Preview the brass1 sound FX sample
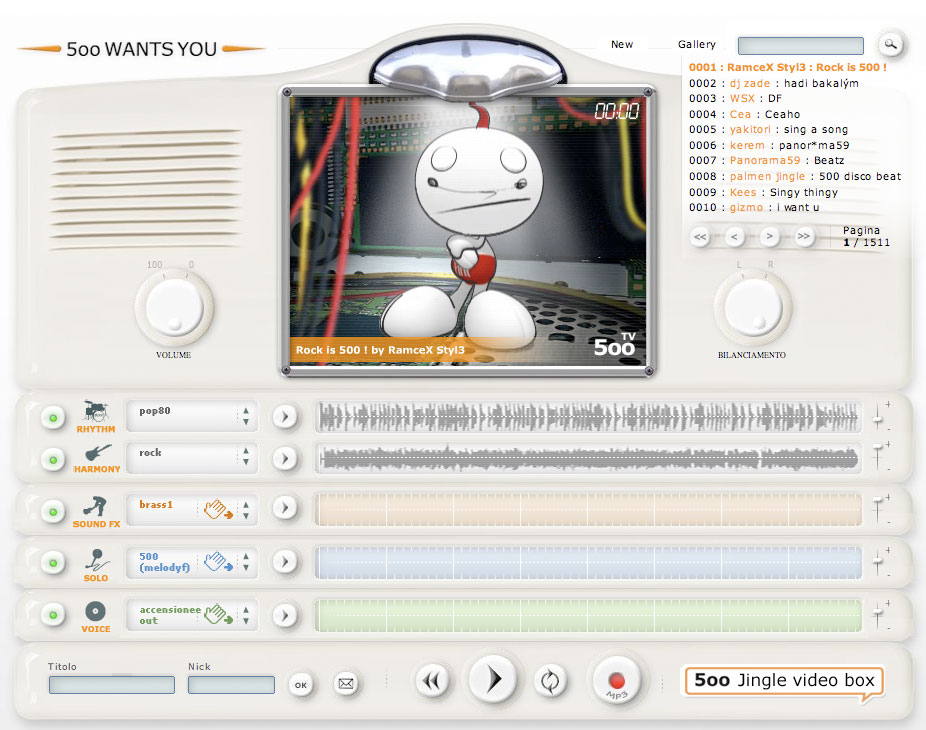This screenshot has height=730, width=926. 284,508
